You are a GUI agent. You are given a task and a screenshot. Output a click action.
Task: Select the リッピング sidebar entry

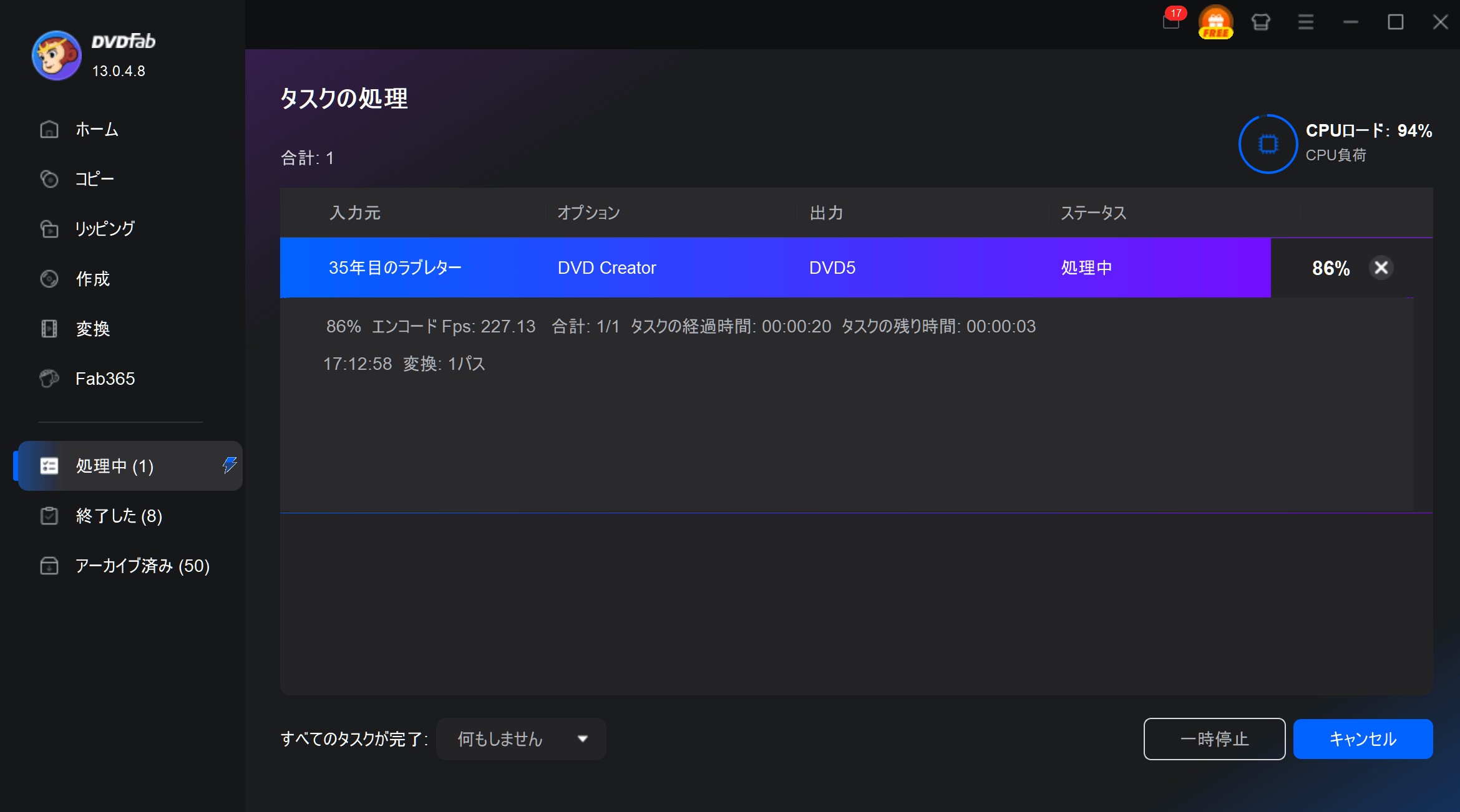click(104, 229)
